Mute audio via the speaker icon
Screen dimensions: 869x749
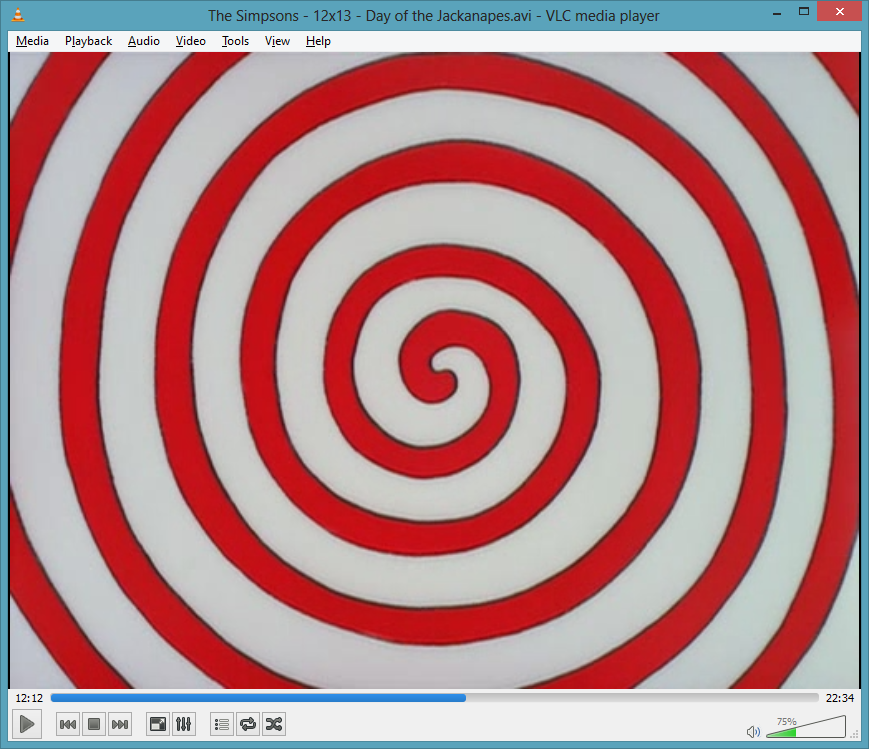(754, 732)
